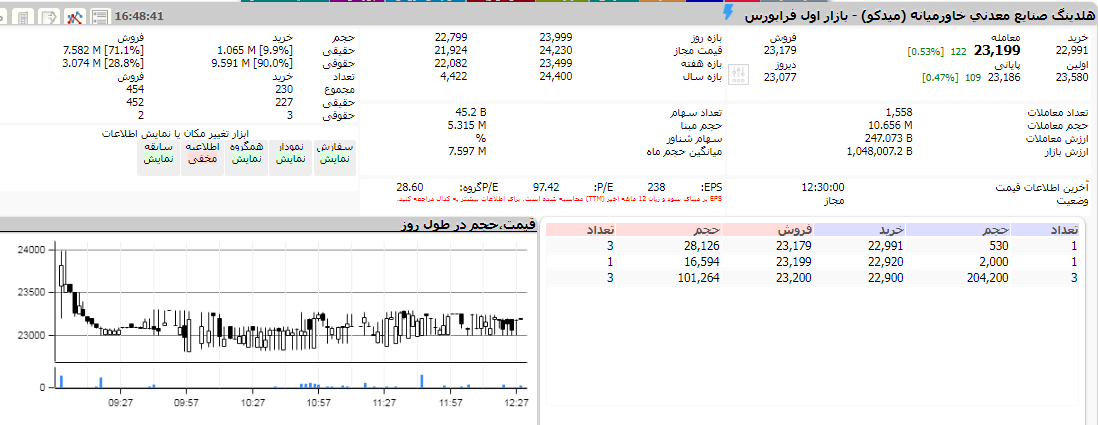This screenshot has height=425, width=1098.
Task: Click the export page arrow icon
Action: pyautogui.click(x=49, y=15)
